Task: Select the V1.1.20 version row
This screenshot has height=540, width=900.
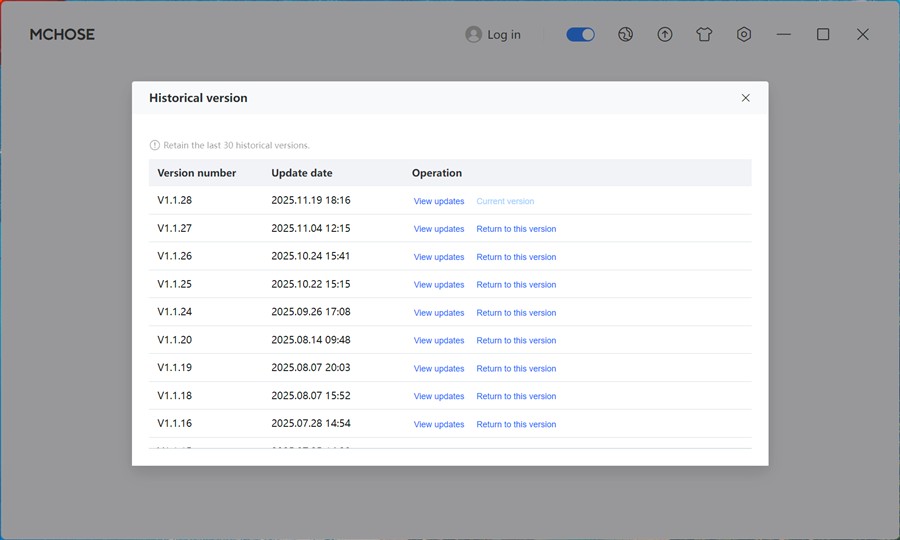Action: tap(175, 340)
